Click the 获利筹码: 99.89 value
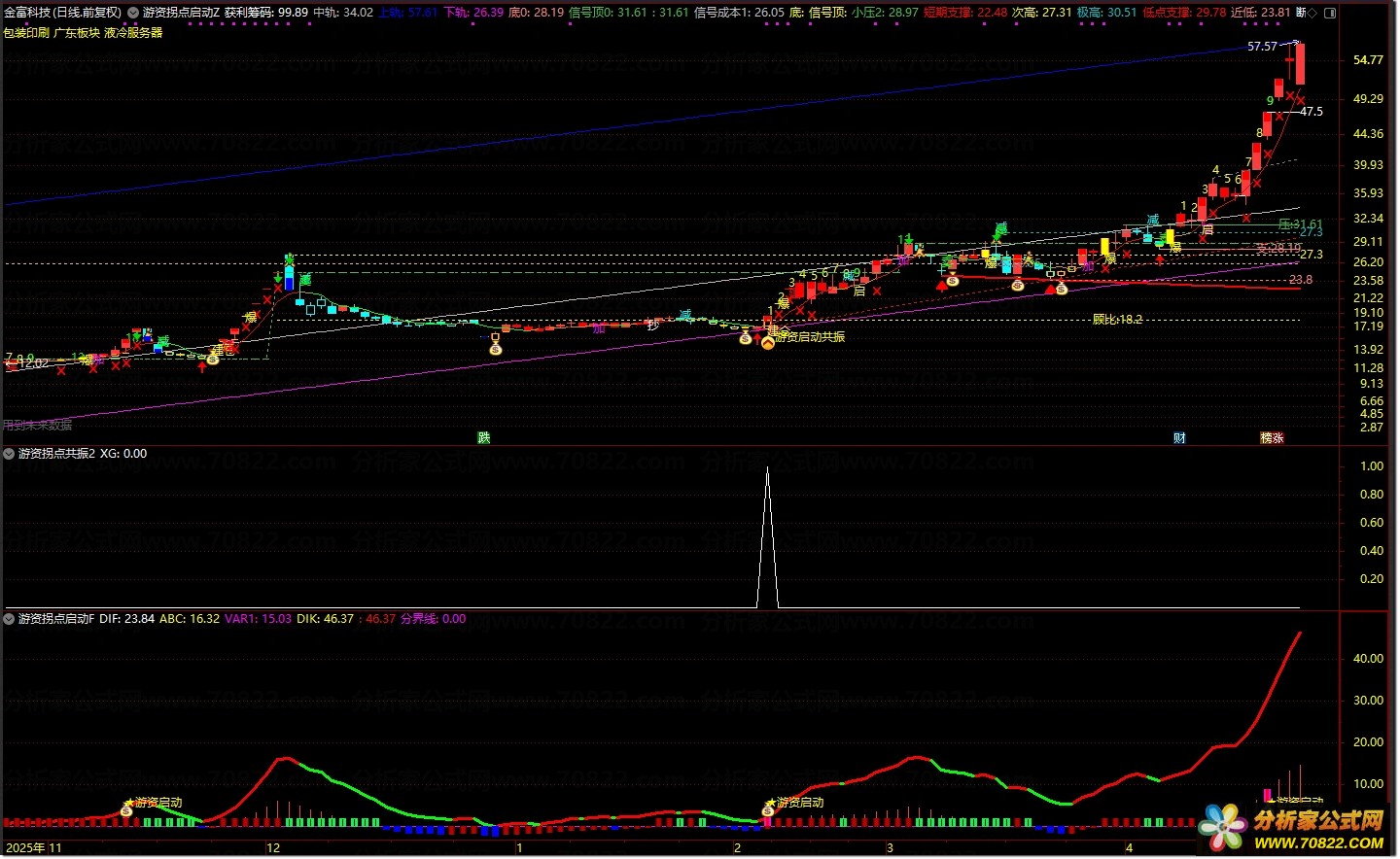 [x=266, y=13]
